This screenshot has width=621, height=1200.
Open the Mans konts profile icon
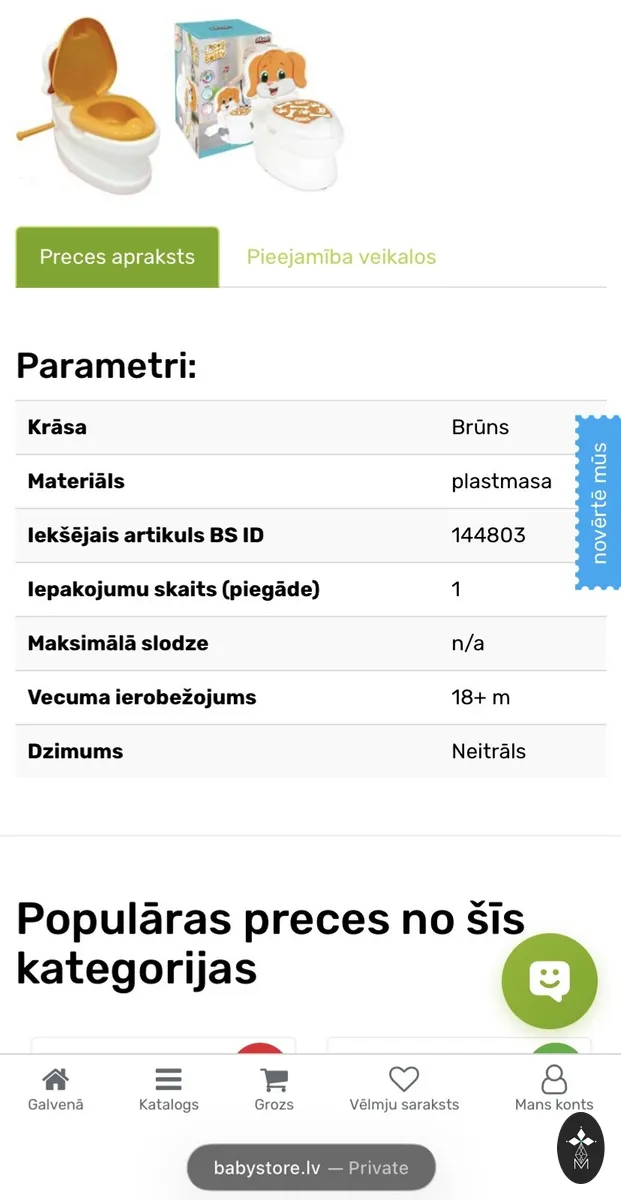point(554,1080)
